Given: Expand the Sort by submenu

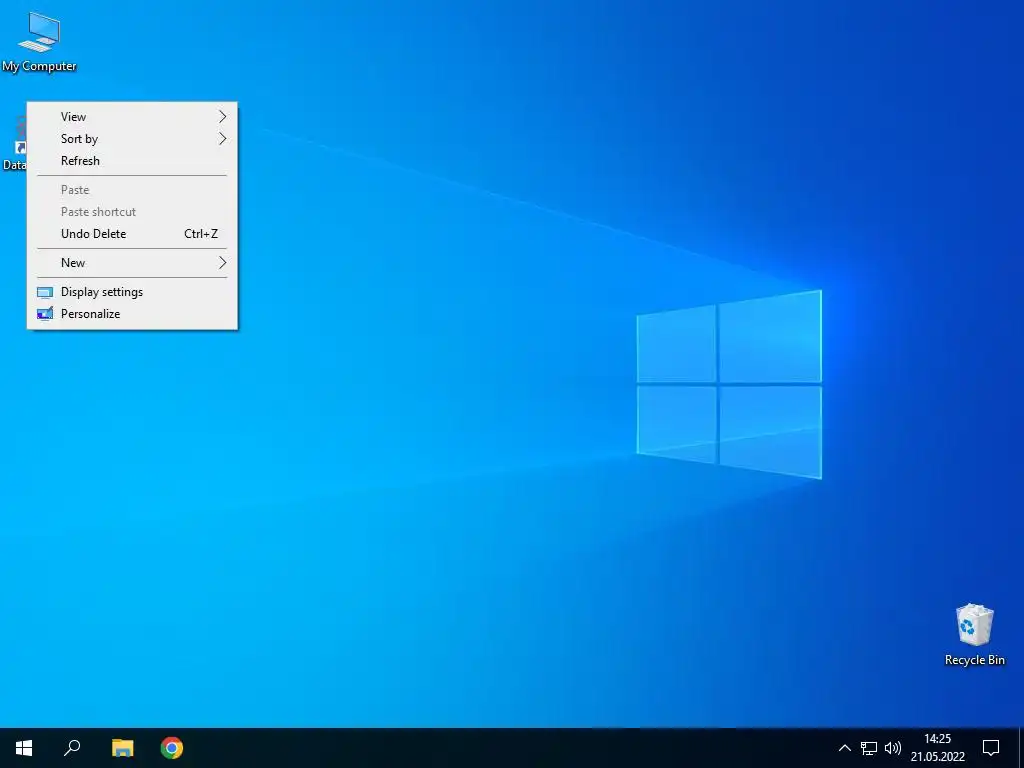Looking at the screenshot, I should coord(132,138).
